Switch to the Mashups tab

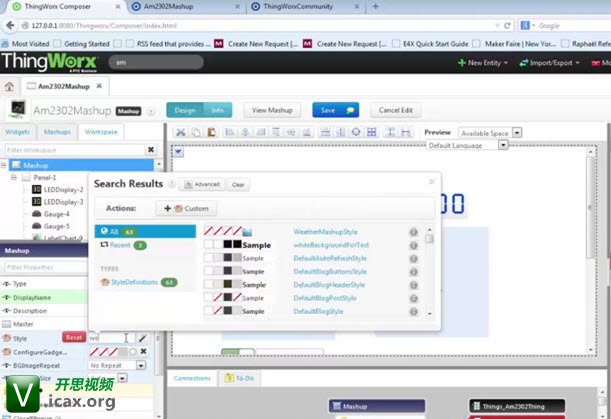point(57,132)
